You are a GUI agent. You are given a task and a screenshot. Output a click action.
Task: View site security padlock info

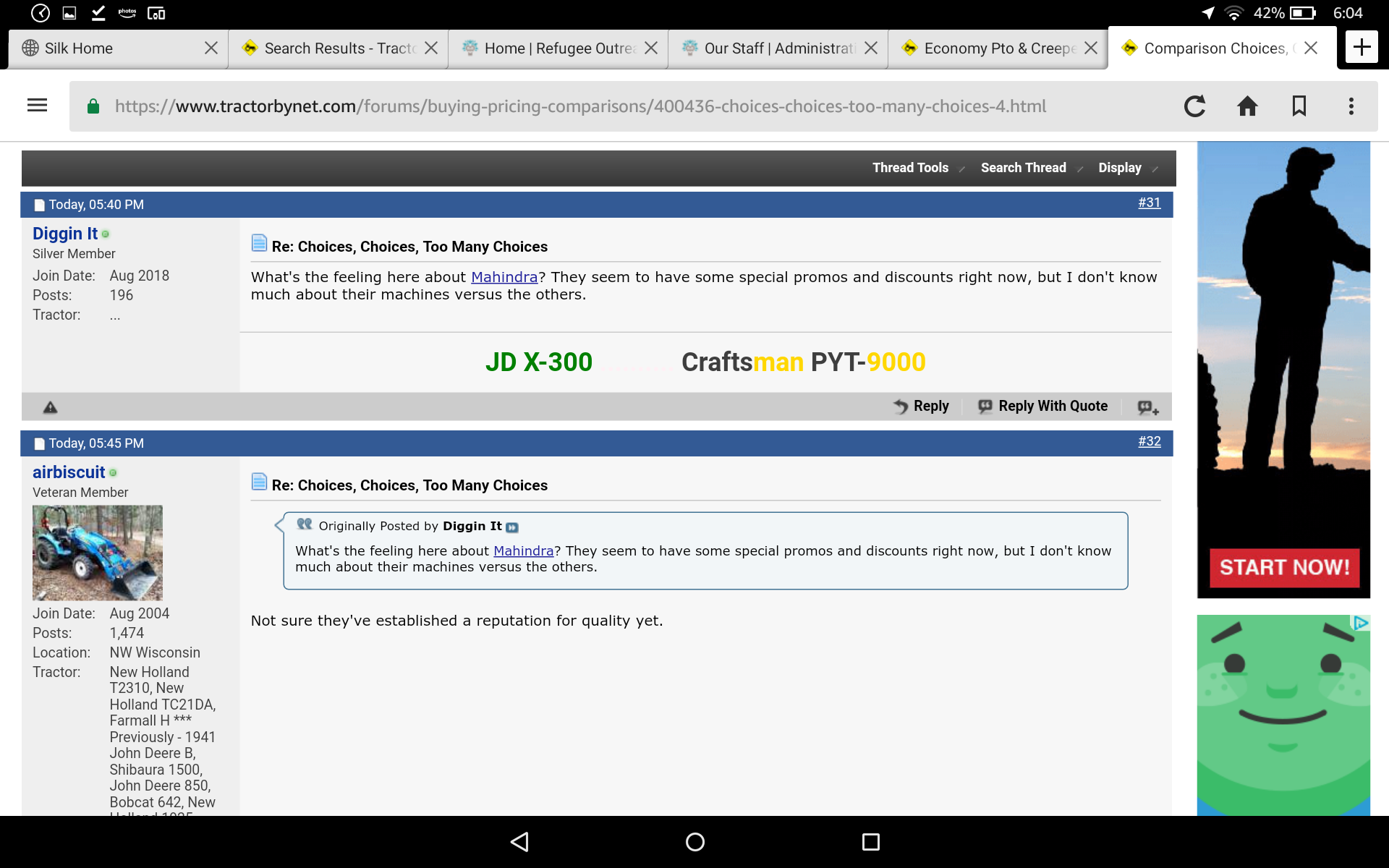coord(93,106)
